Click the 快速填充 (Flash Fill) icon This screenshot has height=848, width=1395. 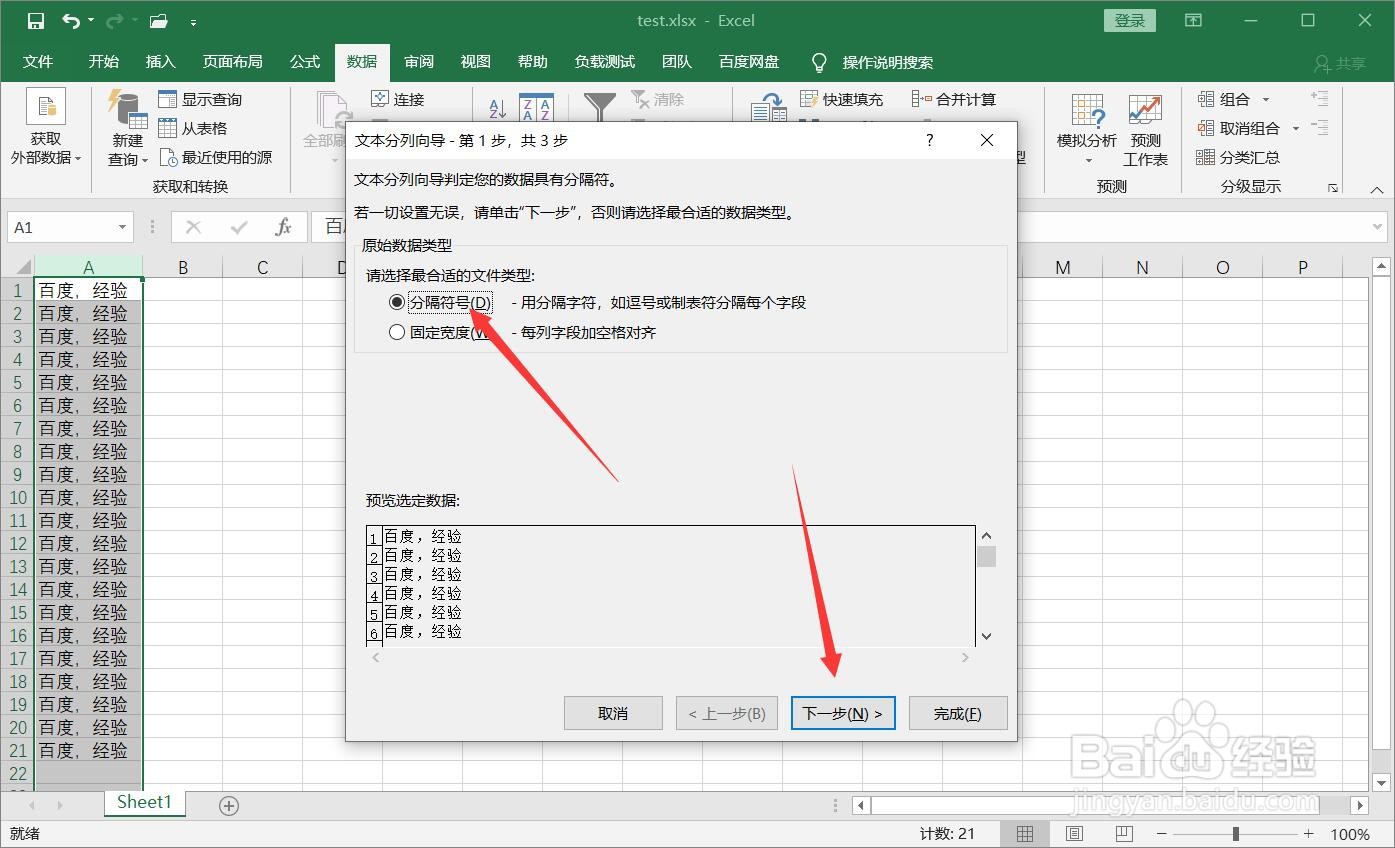coord(843,98)
